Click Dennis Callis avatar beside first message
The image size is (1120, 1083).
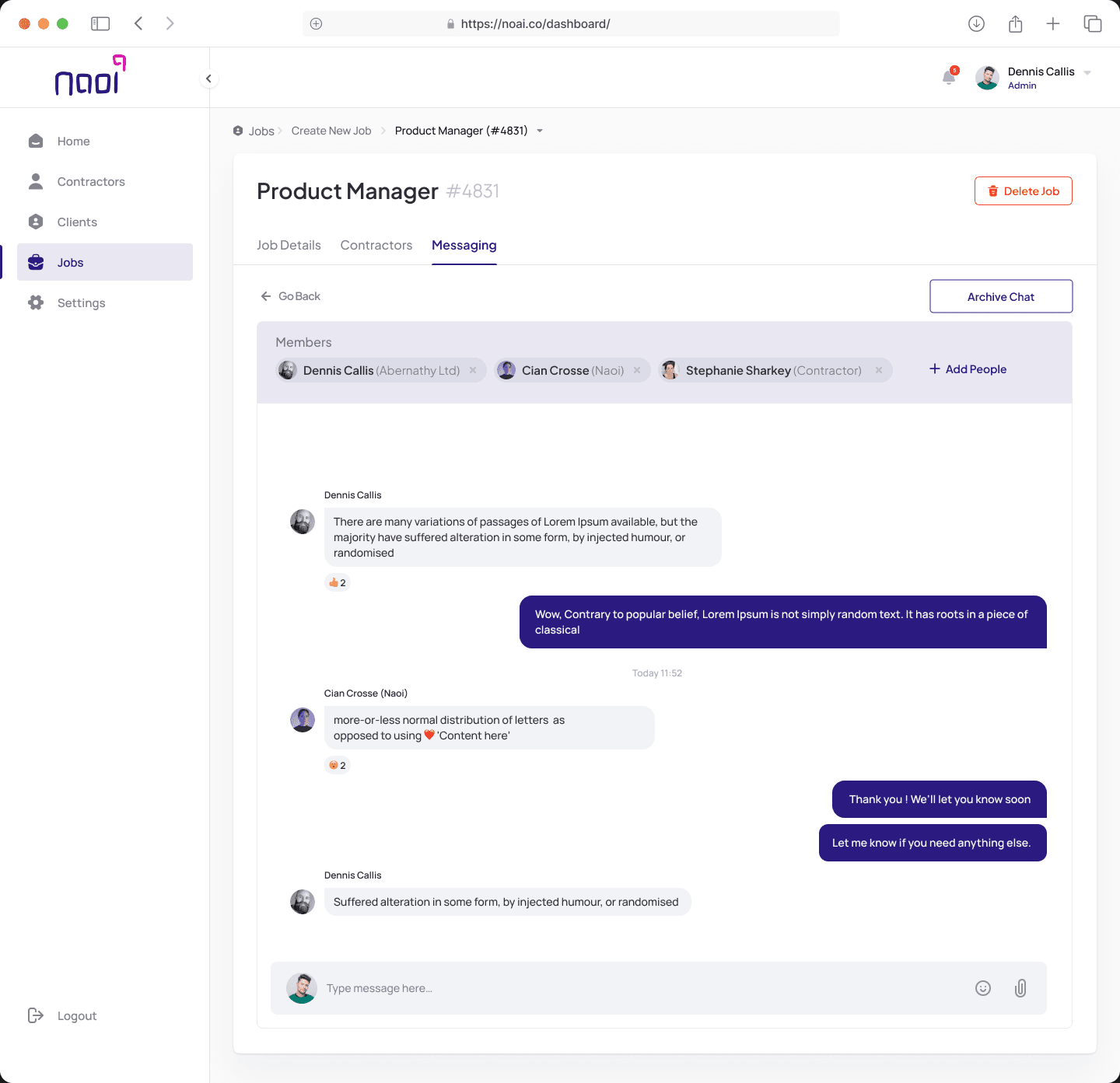[303, 522]
